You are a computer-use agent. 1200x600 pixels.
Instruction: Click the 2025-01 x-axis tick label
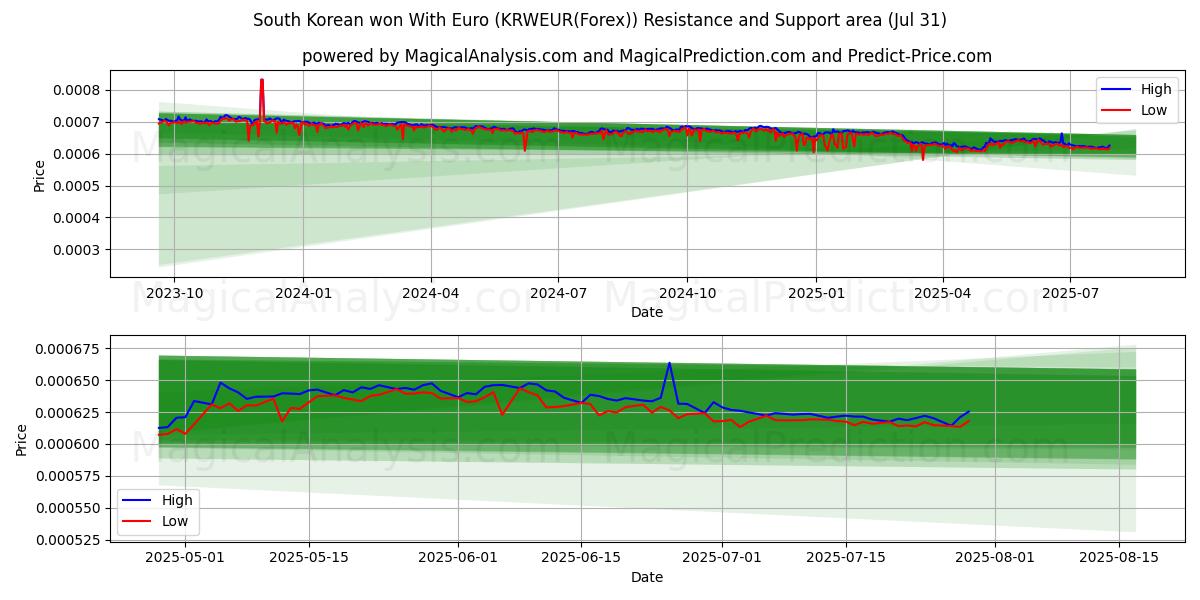815,294
